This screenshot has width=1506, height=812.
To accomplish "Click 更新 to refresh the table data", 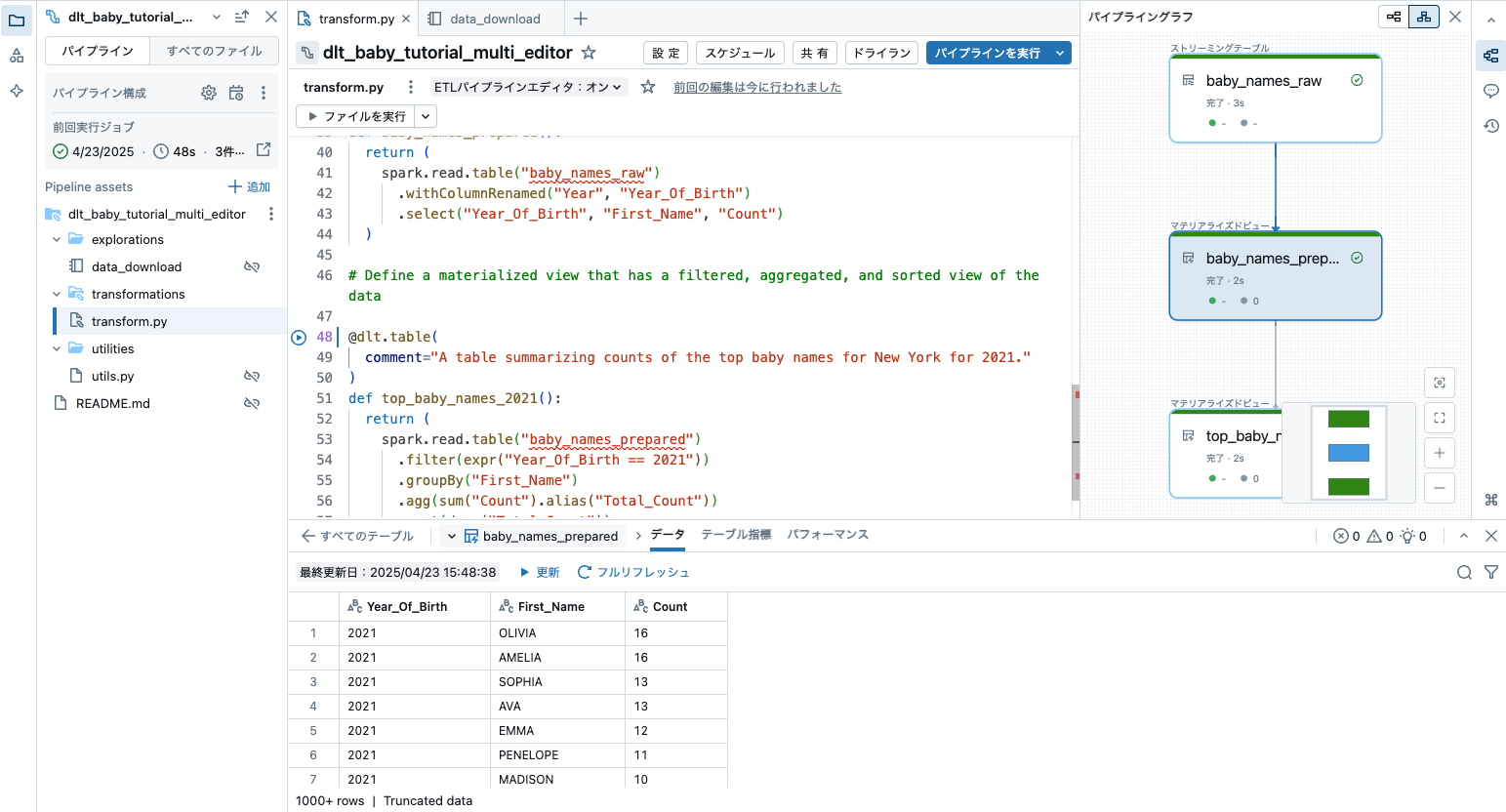I will click(x=548, y=572).
